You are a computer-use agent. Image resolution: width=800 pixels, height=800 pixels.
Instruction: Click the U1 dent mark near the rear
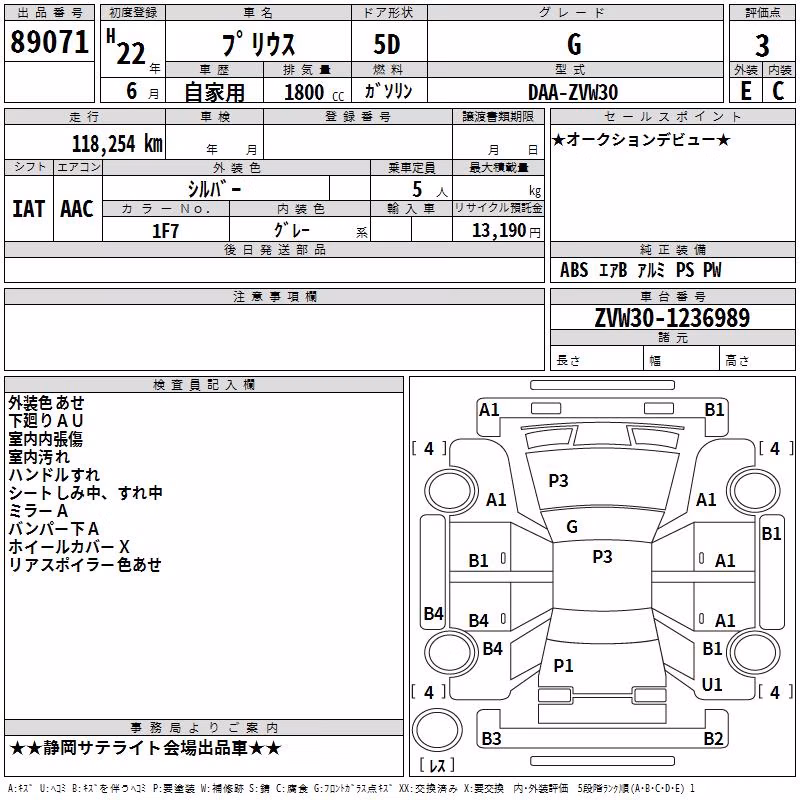click(x=712, y=684)
